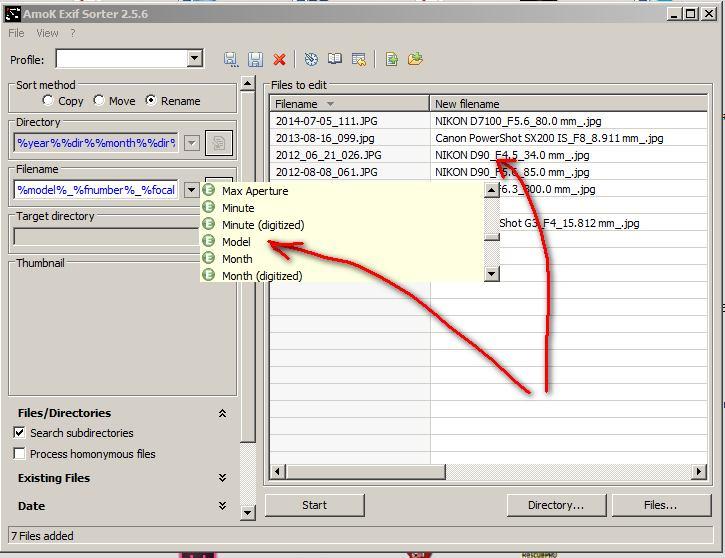Open the Profile combo box dropdown
This screenshot has width=725, height=558.
tap(195, 58)
